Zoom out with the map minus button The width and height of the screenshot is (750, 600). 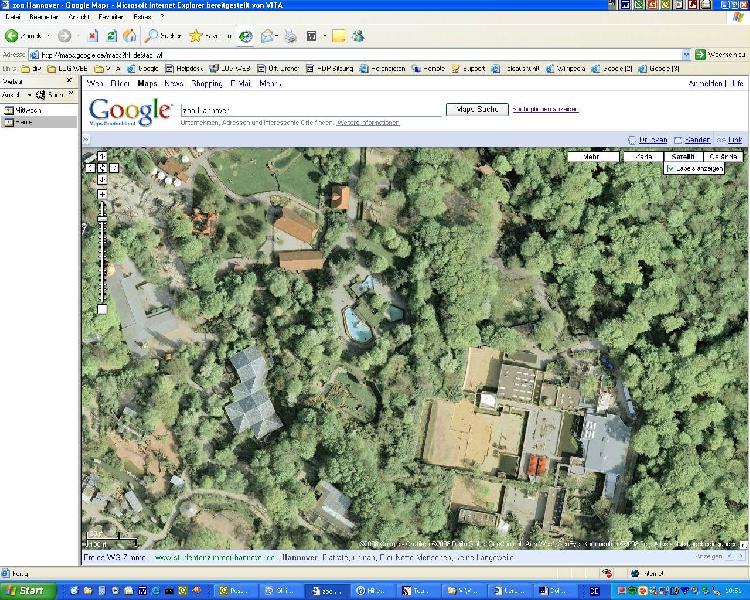[x=102, y=310]
